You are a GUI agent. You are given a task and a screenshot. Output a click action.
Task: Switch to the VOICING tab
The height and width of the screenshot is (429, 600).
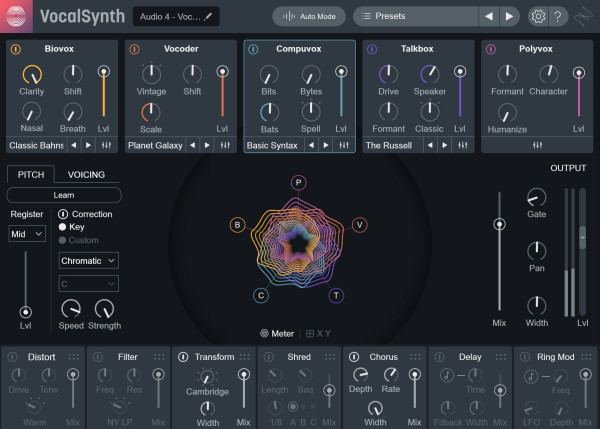pyautogui.click(x=87, y=174)
